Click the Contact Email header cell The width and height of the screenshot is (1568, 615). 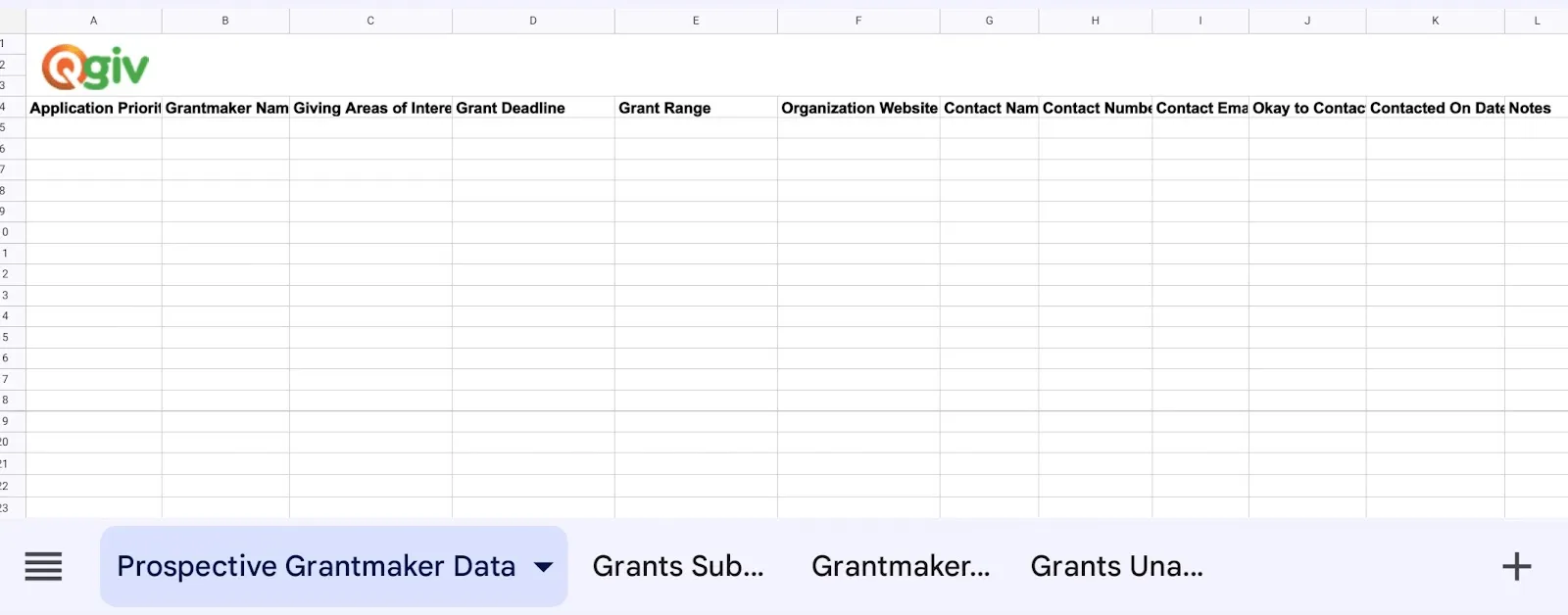(x=1200, y=108)
